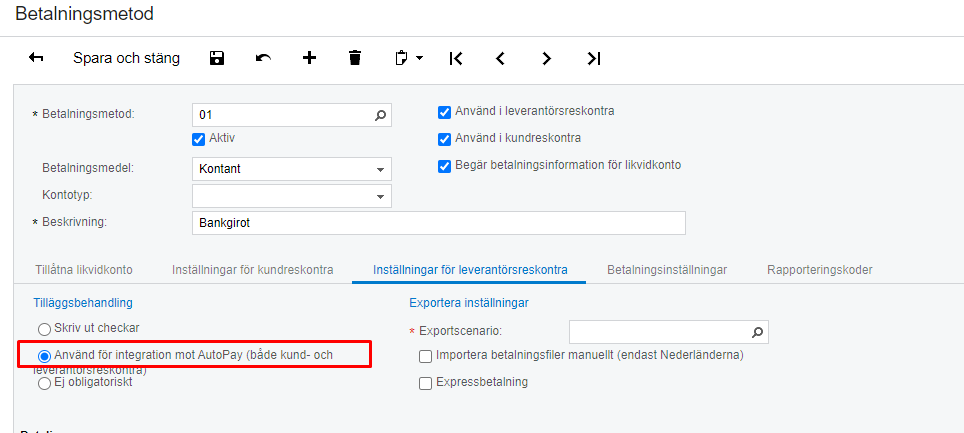Go to the first record
The height and width of the screenshot is (433, 964).
click(x=456, y=58)
